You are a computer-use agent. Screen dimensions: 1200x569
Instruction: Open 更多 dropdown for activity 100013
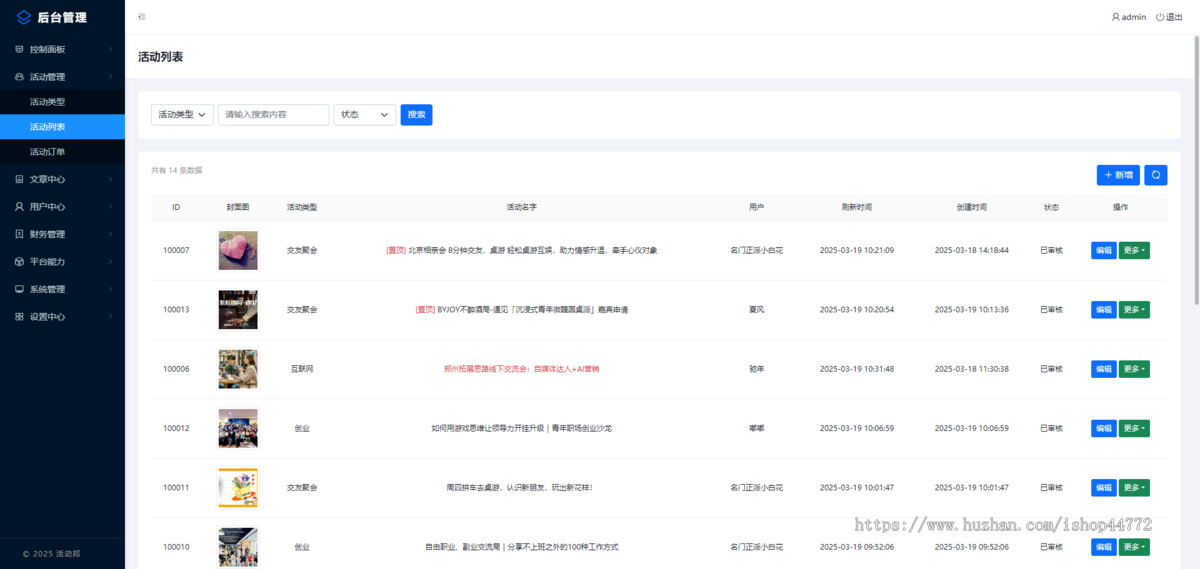point(1134,310)
